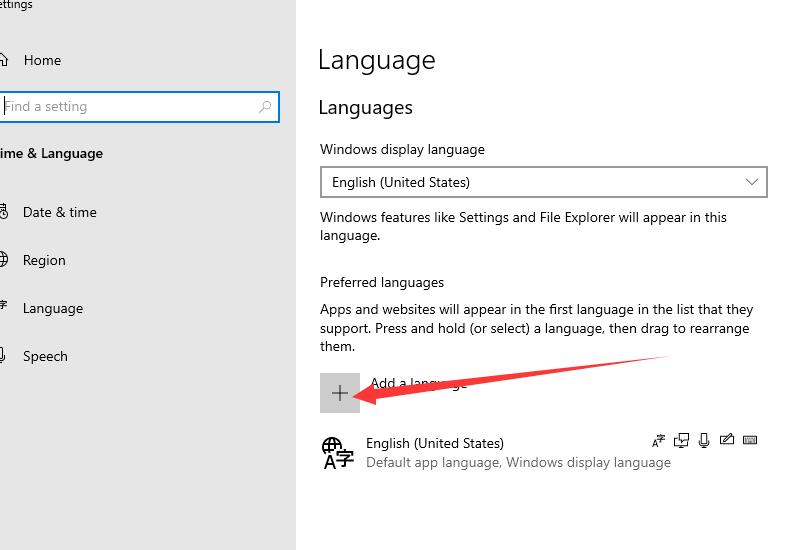Click the handwriting feature icon
The width and height of the screenshot is (805, 550).
727,440
